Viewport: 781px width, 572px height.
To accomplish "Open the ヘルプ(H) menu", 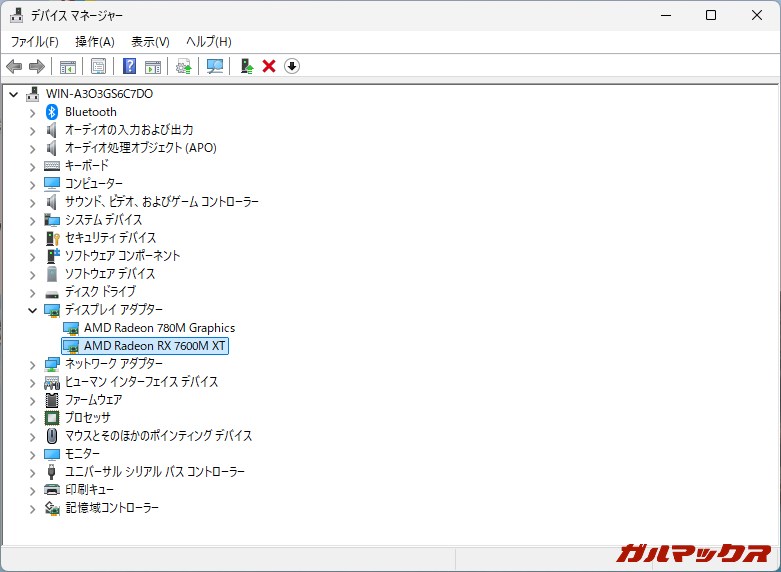I will click(x=209, y=42).
